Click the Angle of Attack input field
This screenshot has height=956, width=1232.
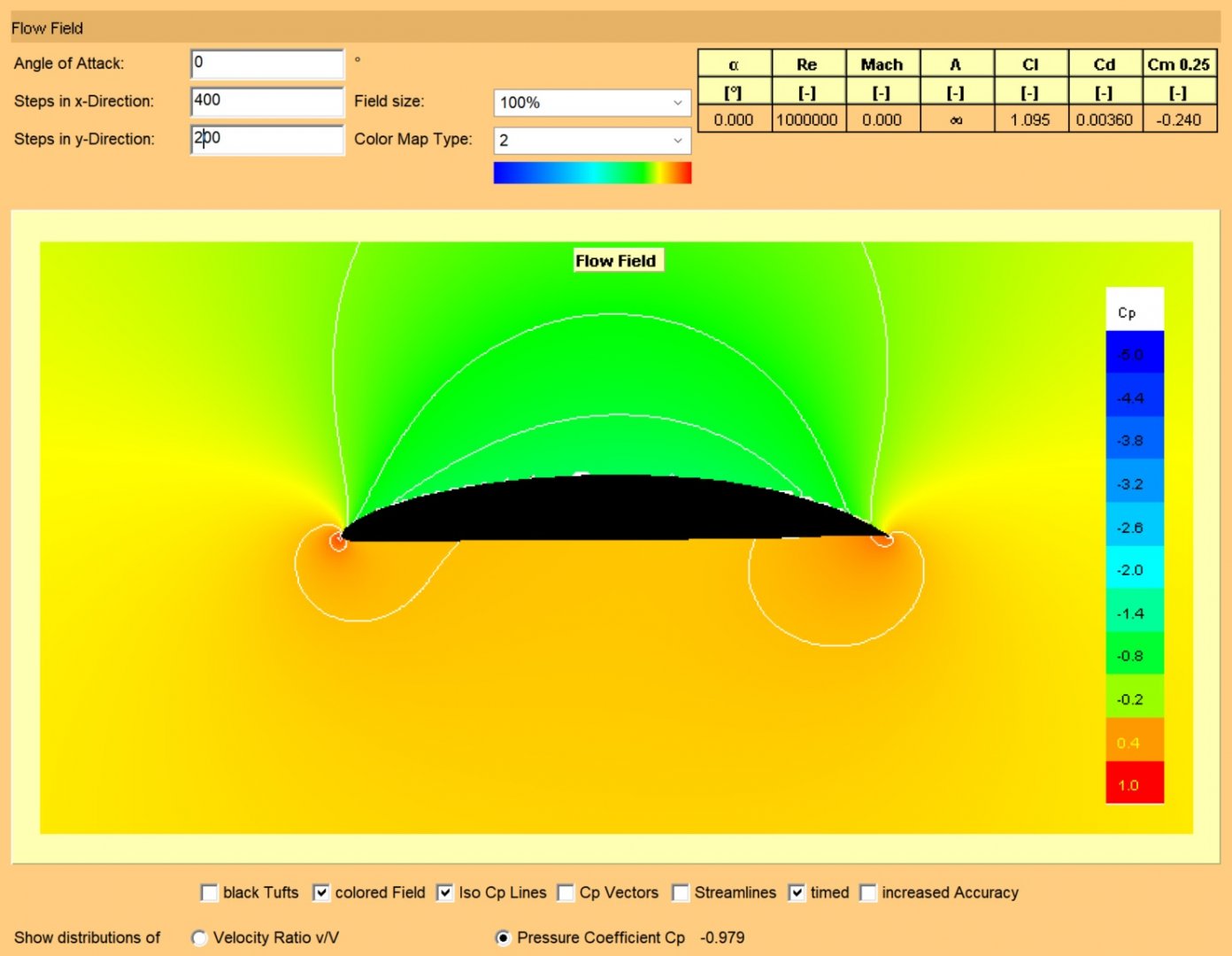(x=266, y=64)
